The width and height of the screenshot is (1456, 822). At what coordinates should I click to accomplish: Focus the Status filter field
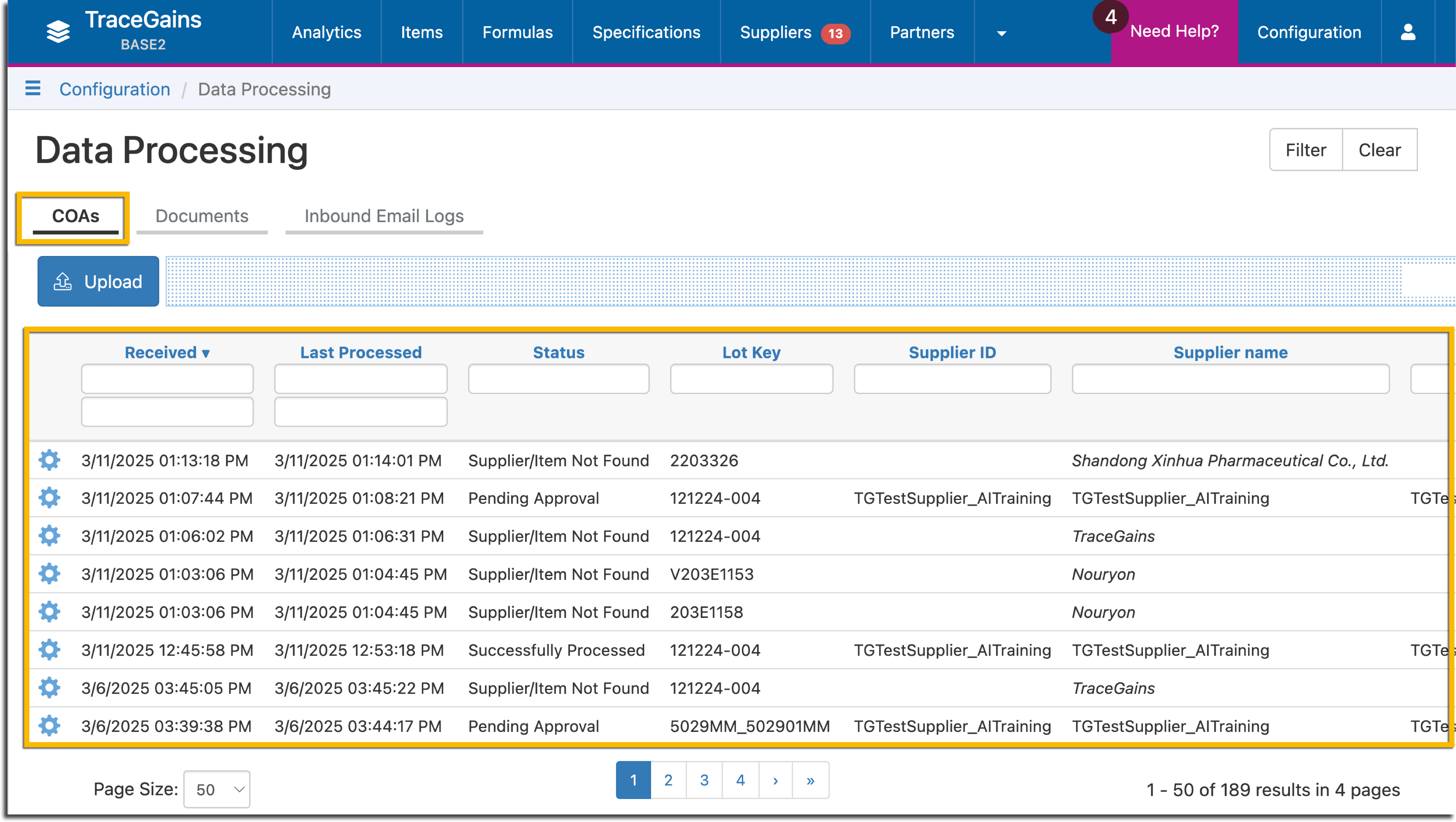(x=558, y=379)
